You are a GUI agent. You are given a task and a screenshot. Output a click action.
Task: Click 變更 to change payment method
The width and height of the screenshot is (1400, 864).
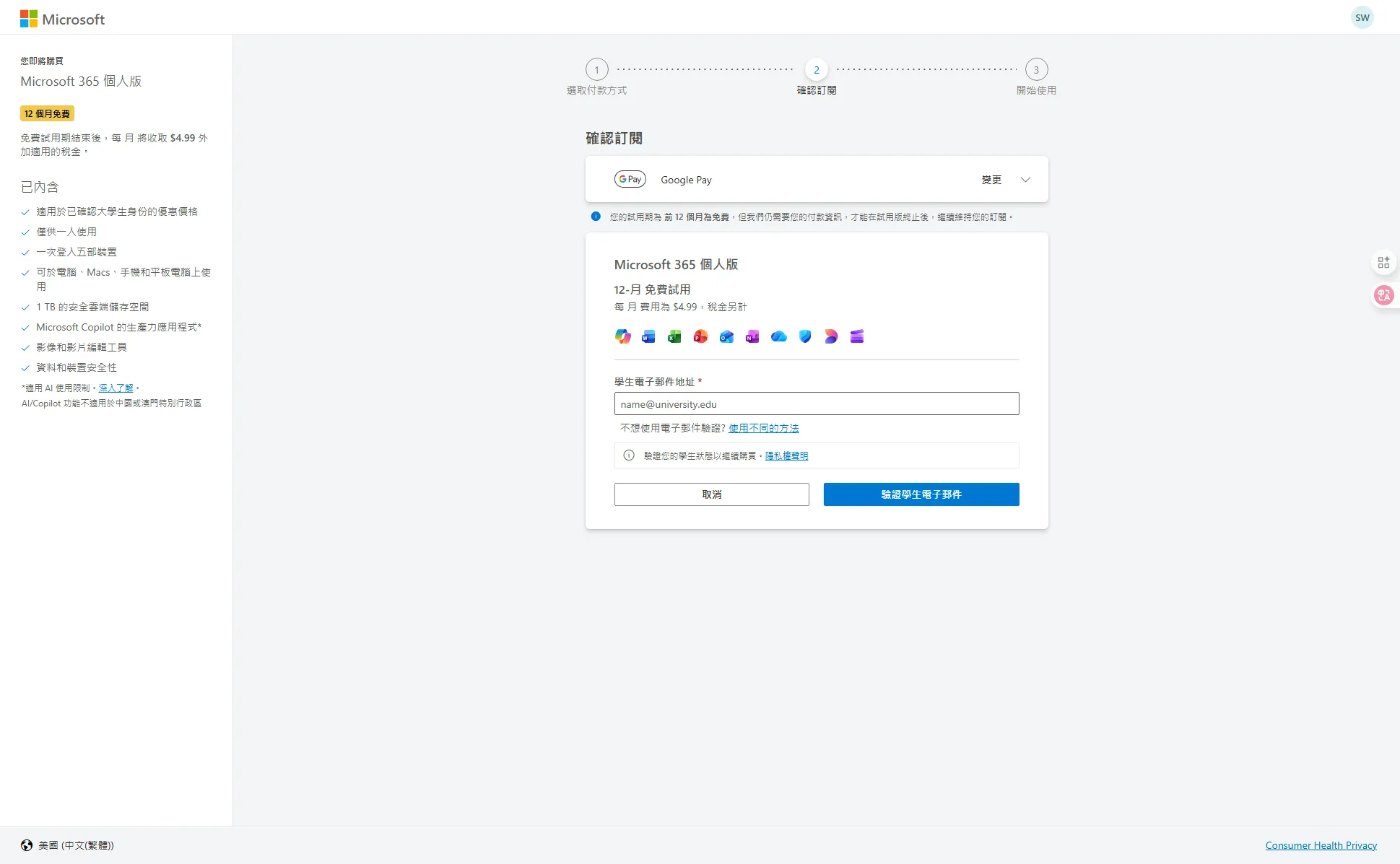pos(991,180)
